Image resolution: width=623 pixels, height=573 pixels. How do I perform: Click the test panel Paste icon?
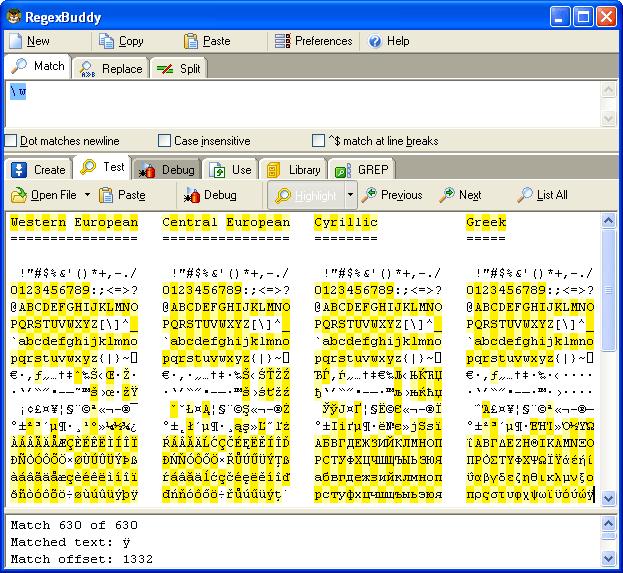[106, 195]
